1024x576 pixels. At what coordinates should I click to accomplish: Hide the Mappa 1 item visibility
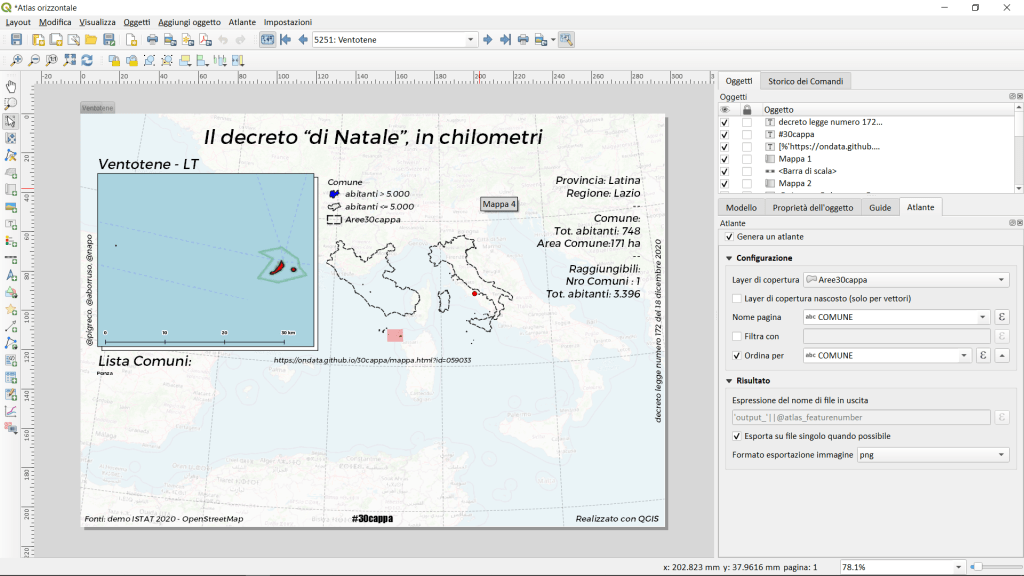(725, 159)
